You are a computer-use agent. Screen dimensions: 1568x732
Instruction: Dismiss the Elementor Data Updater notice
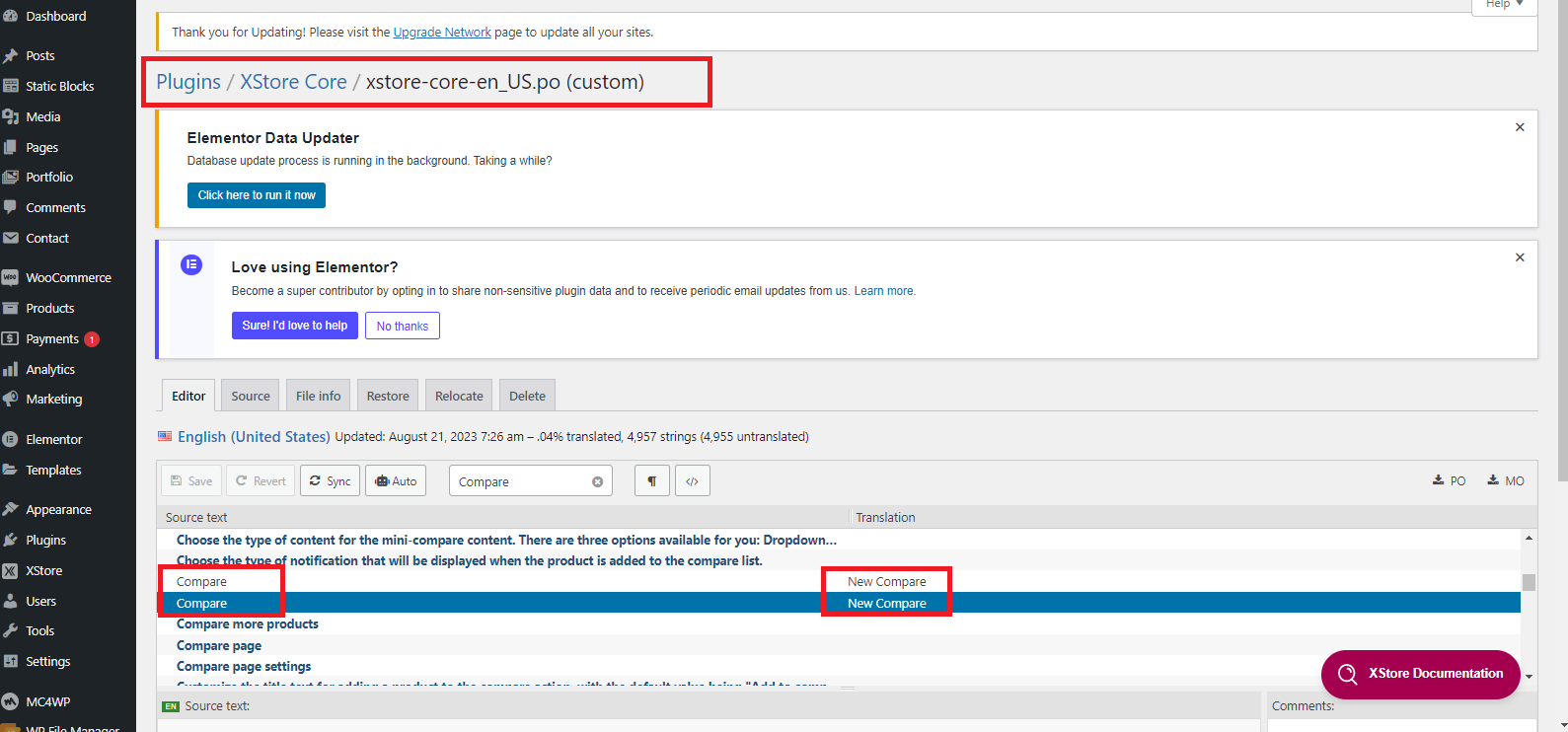click(1520, 127)
